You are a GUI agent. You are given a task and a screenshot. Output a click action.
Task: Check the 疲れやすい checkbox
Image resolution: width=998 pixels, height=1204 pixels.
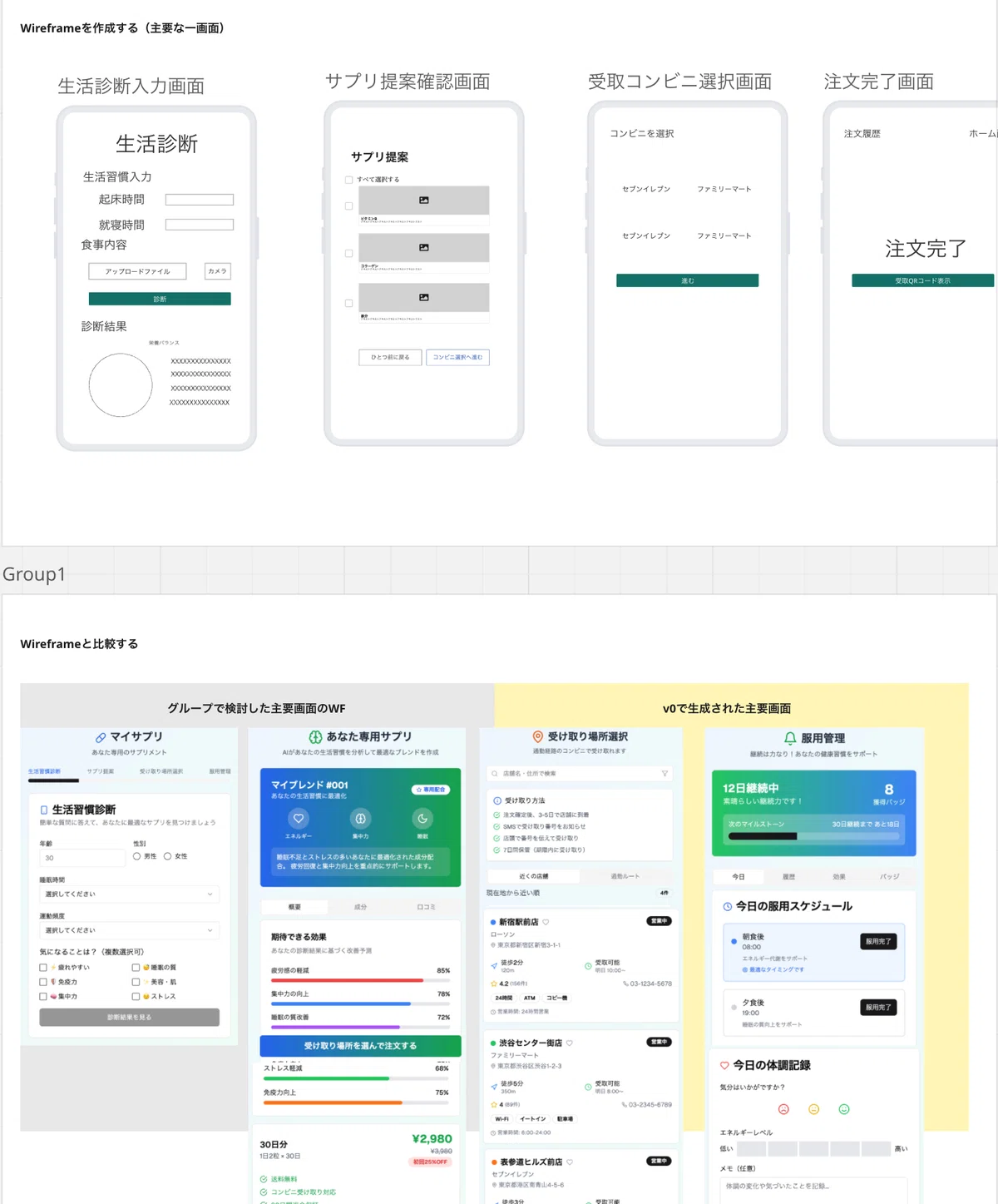43,968
